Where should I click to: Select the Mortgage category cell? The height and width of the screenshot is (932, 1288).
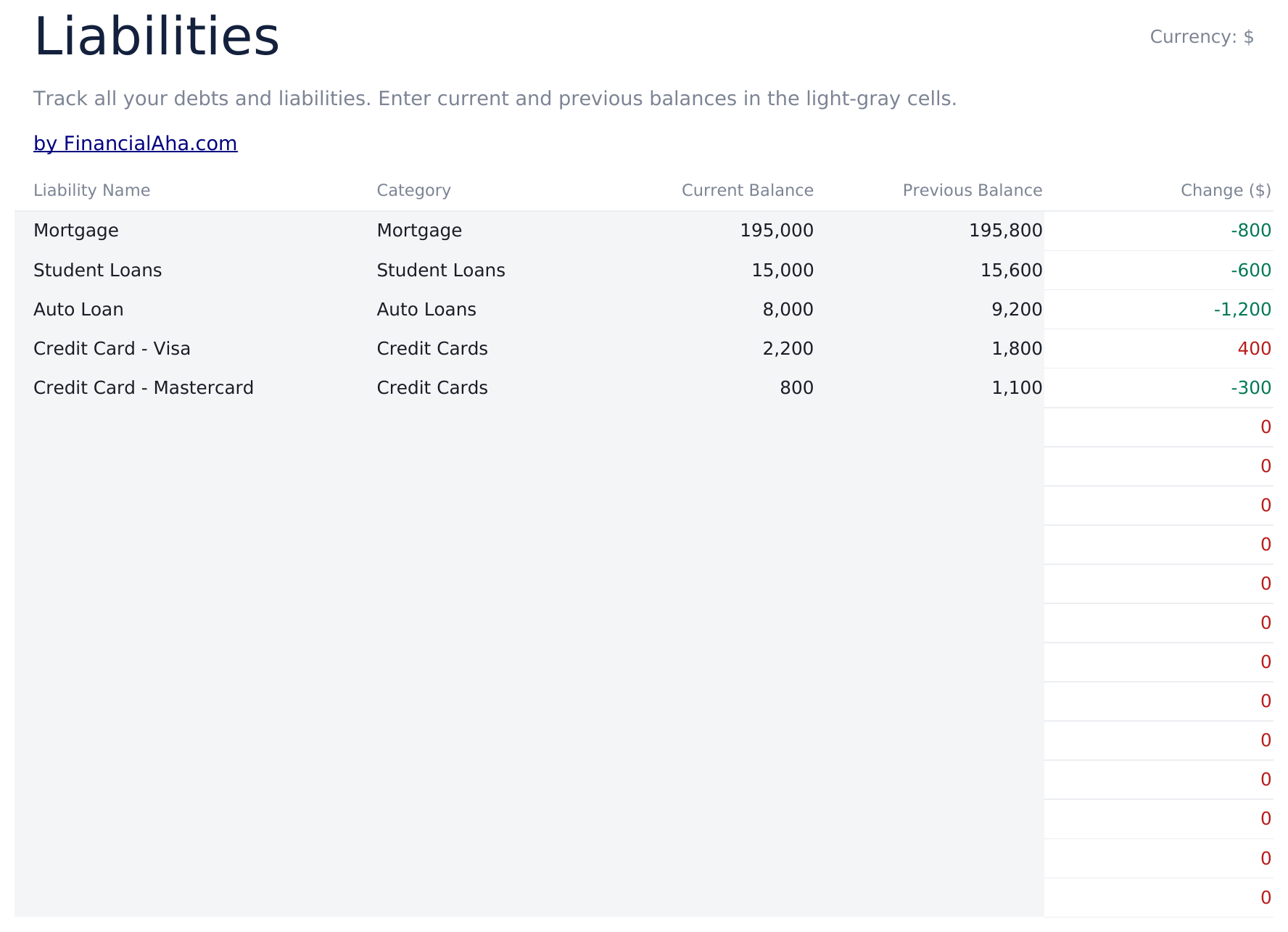tap(472, 231)
